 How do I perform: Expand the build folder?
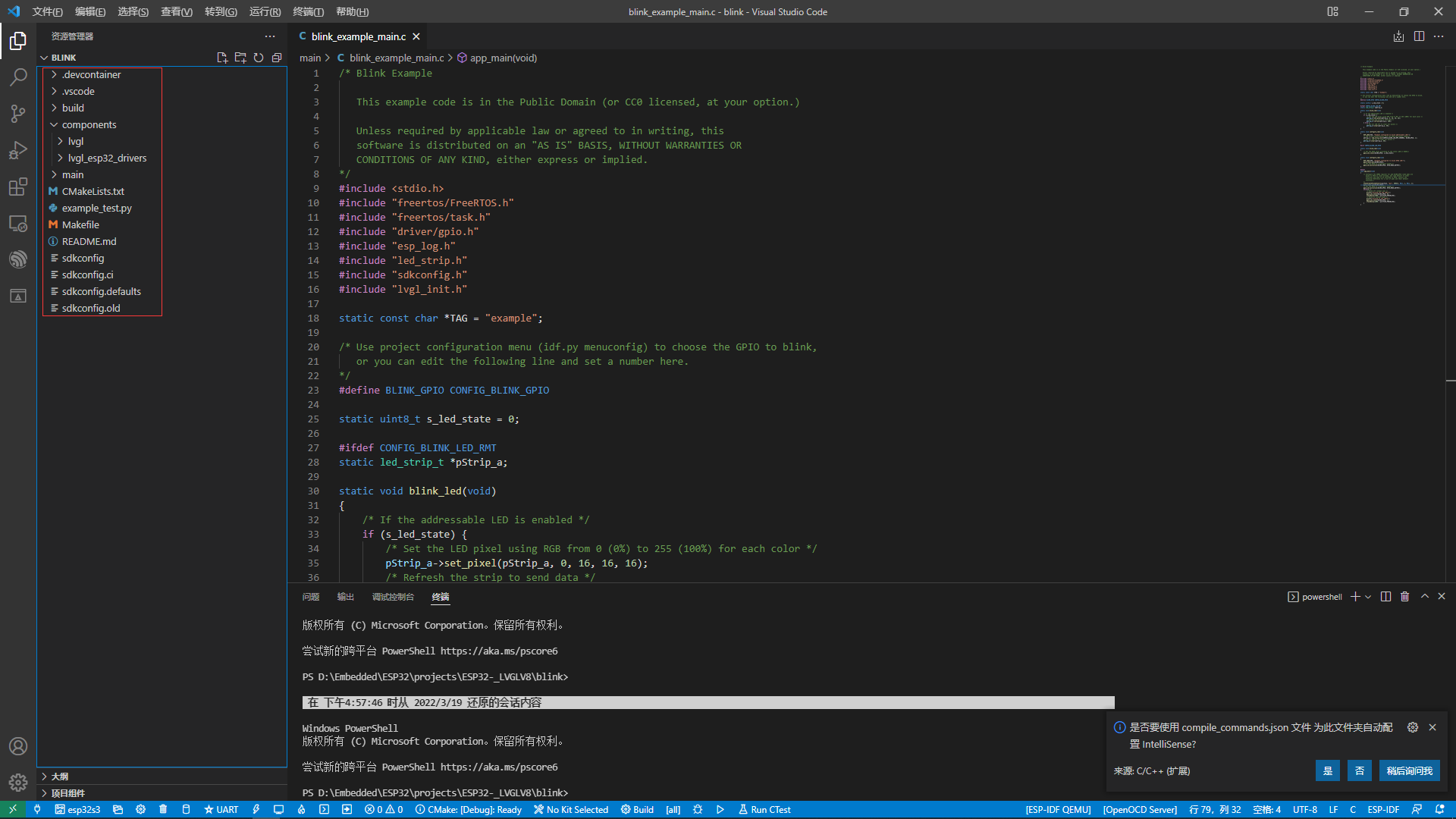pyautogui.click(x=73, y=108)
